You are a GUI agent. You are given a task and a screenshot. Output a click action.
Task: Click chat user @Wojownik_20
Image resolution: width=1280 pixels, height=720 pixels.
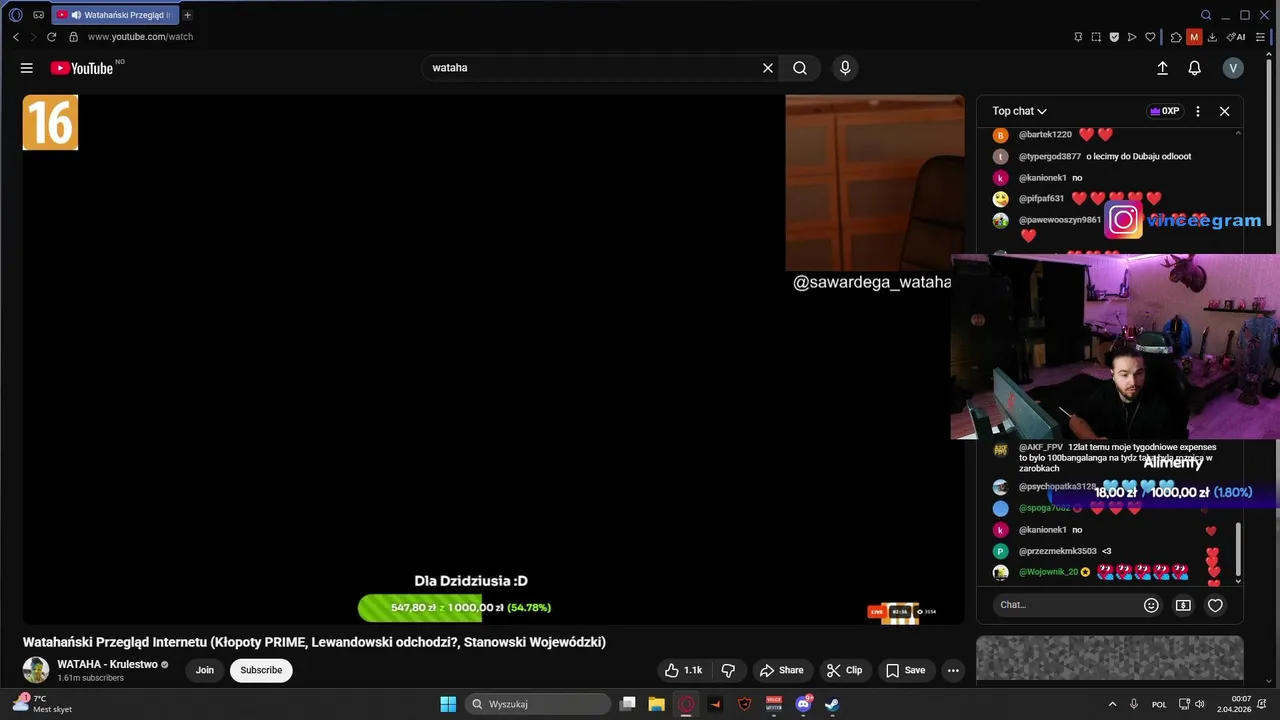[1048, 572]
